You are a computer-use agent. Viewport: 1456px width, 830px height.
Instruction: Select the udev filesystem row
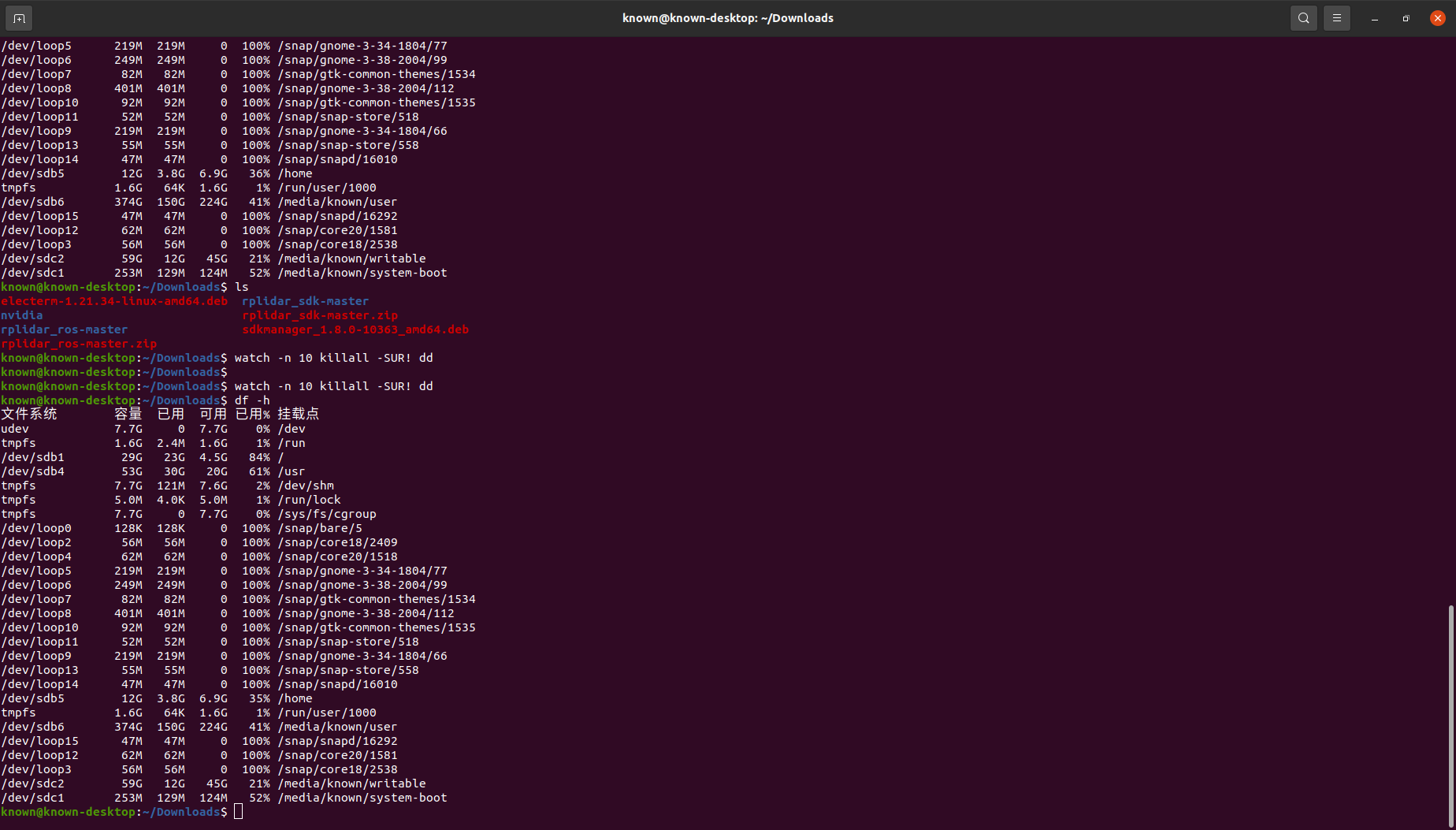click(x=14, y=428)
